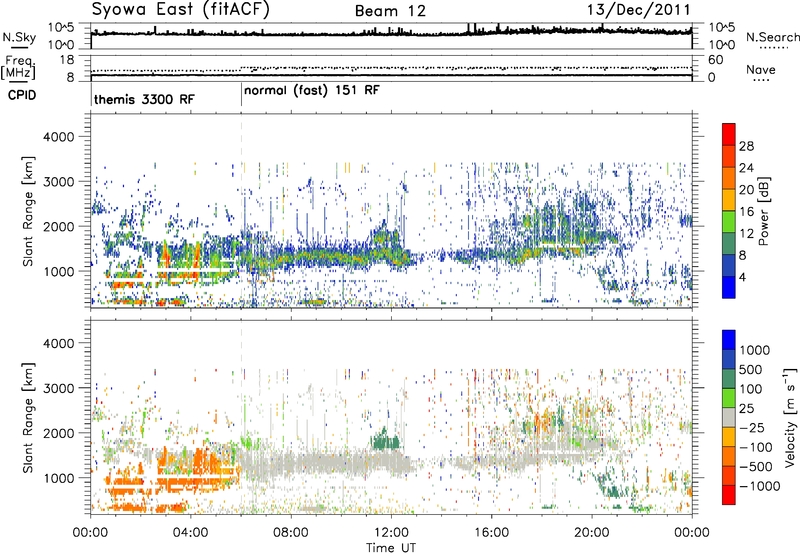Click the 'Velocity [m s⁻¹]' colorbar label
Screen dimensions: 800x554
pyautogui.click(x=790, y=417)
